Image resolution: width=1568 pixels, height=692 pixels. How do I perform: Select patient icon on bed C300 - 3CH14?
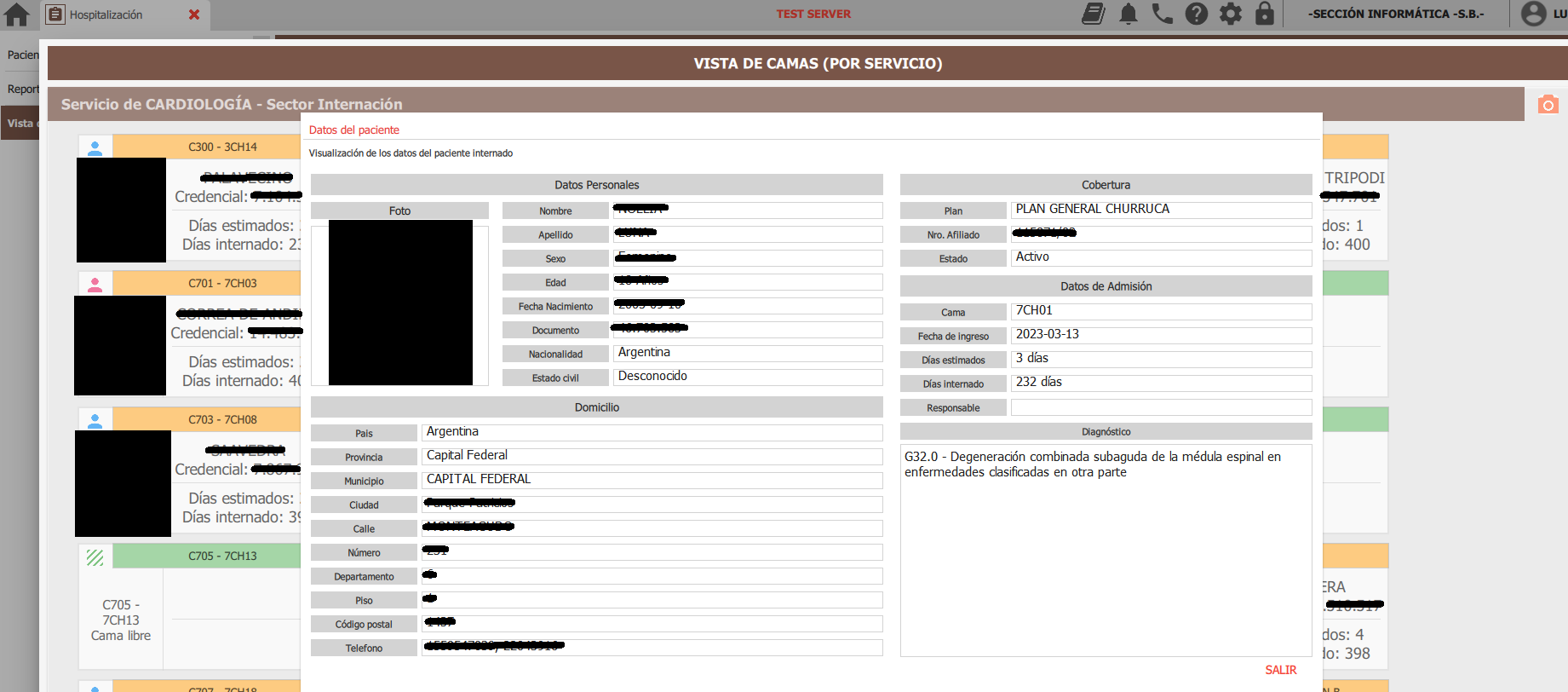[95, 147]
